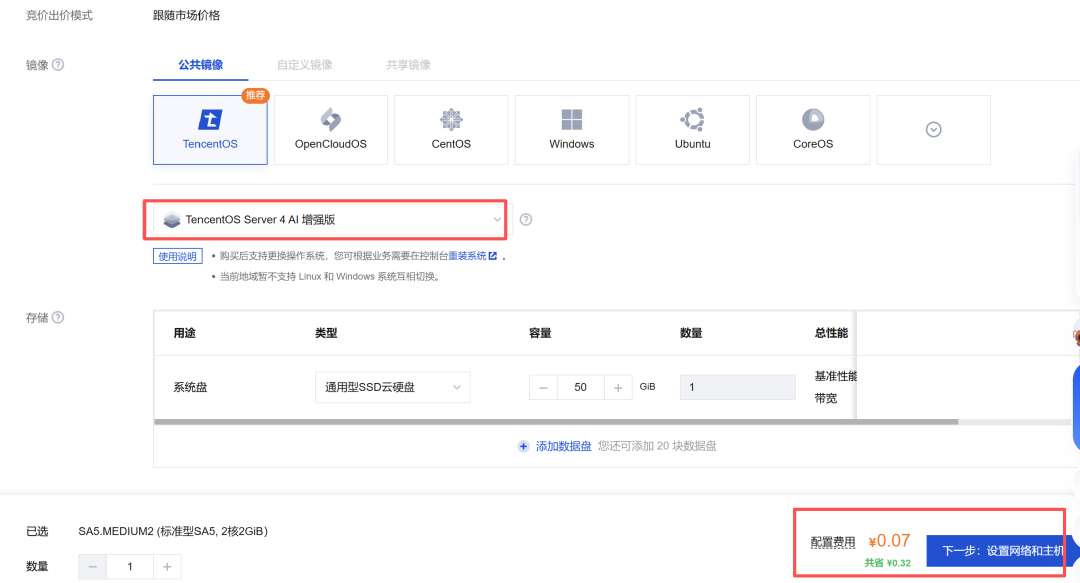Increase instance 数量 with plus button

point(167,566)
